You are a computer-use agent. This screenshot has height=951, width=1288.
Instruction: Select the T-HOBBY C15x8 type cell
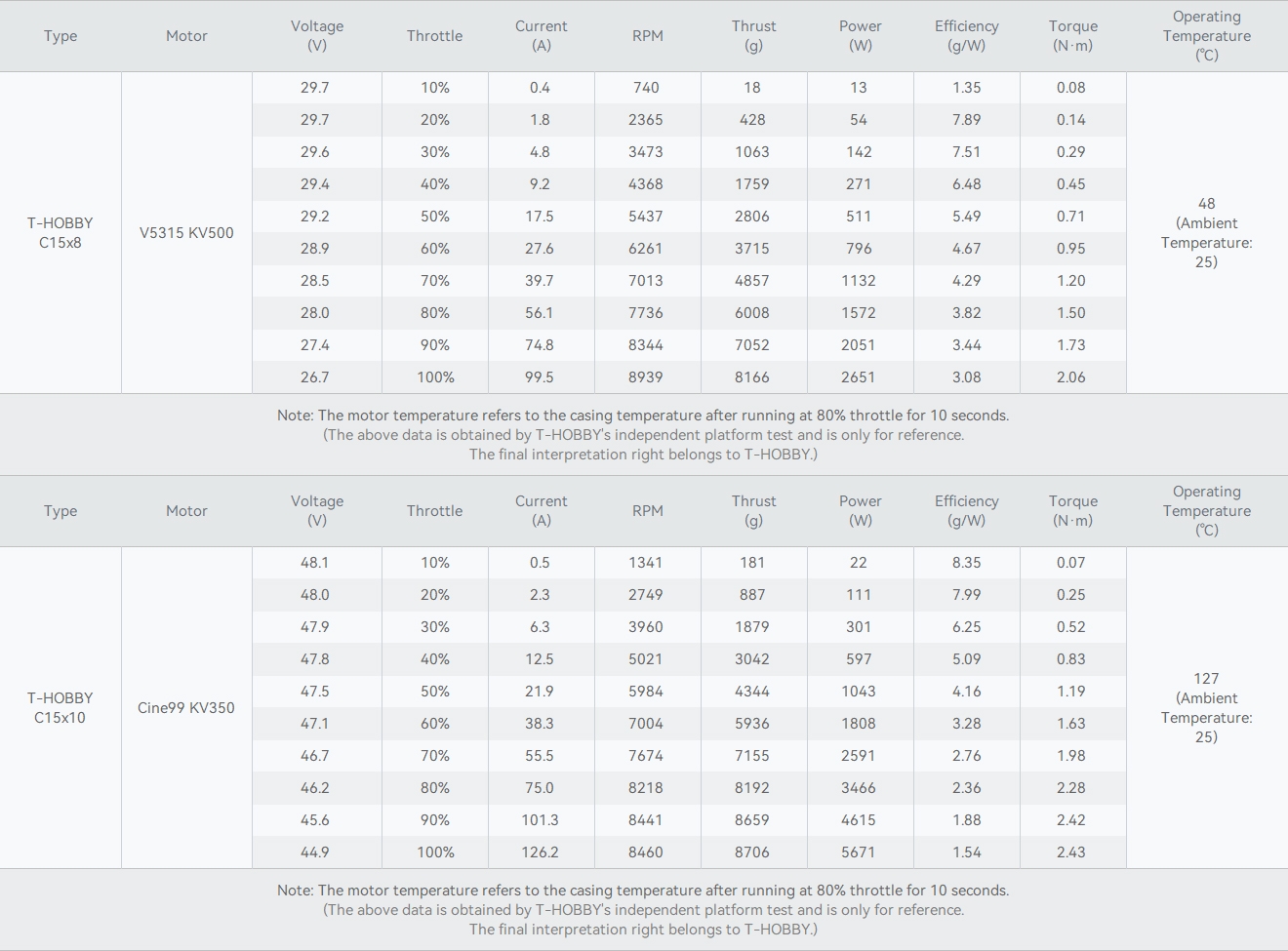click(60, 233)
